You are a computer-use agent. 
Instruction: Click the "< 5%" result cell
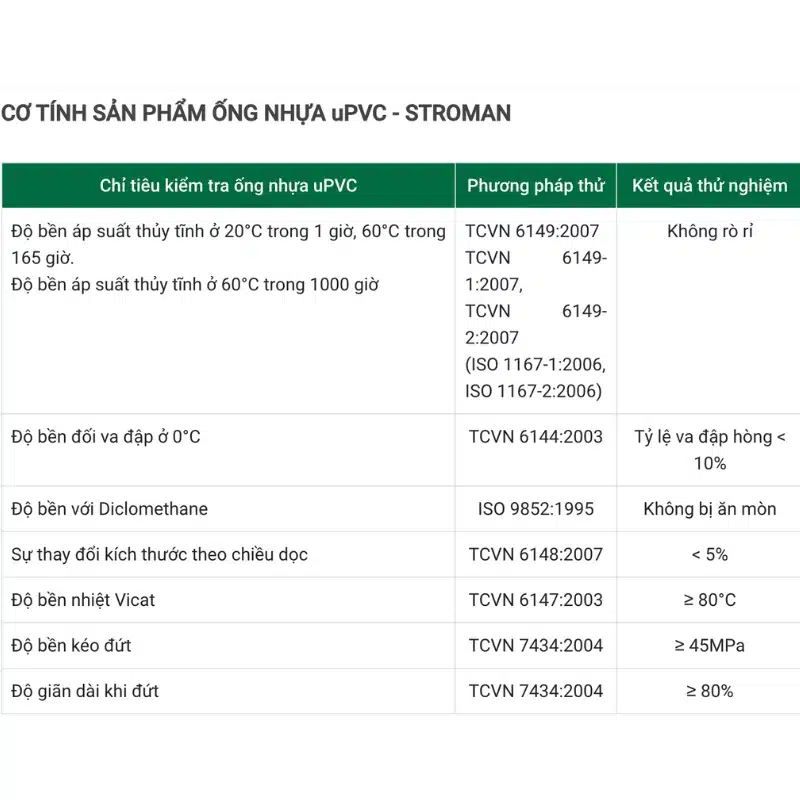[x=709, y=554]
